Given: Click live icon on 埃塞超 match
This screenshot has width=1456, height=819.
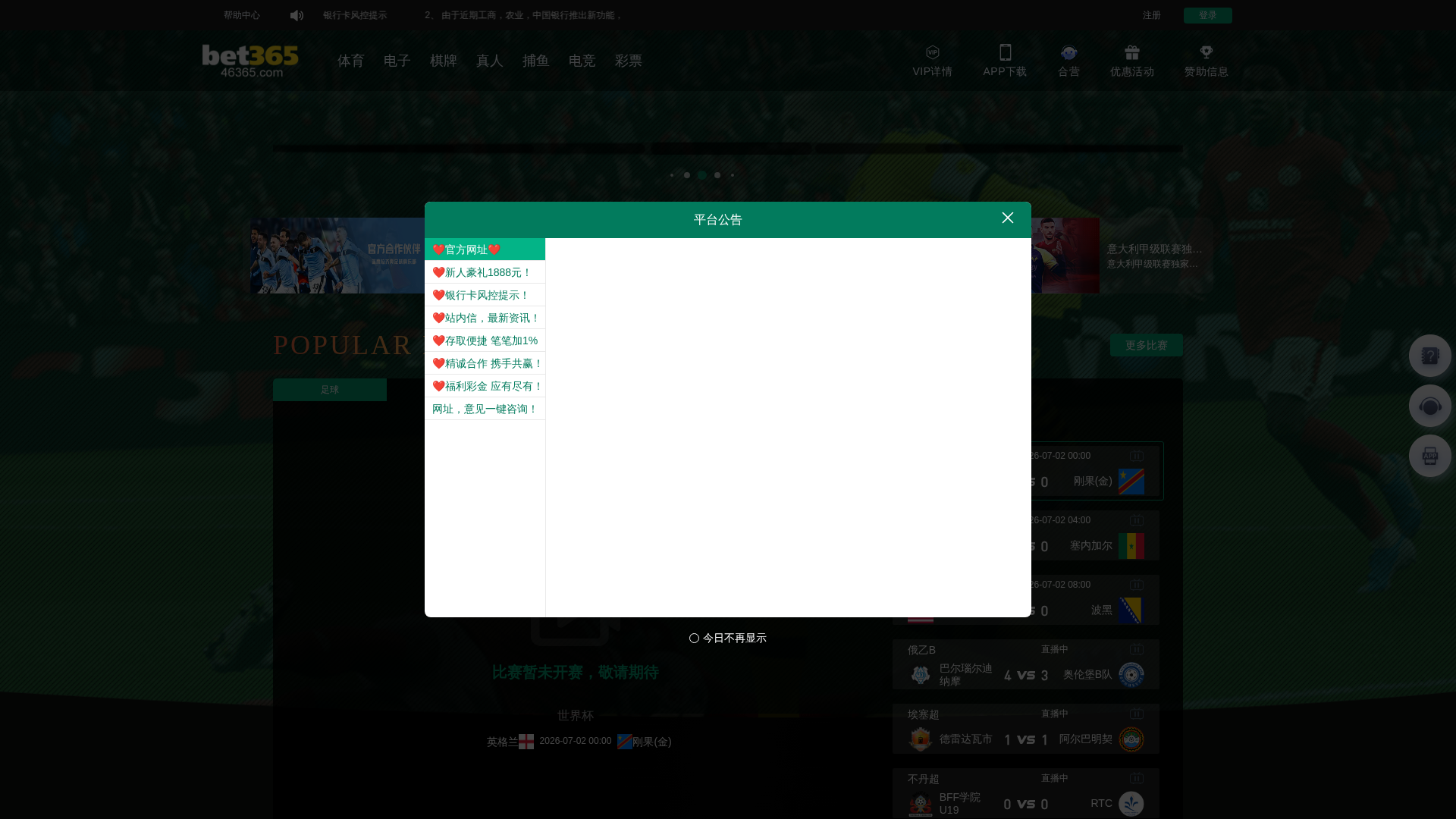Looking at the screenshot, I should point(1136,714).
